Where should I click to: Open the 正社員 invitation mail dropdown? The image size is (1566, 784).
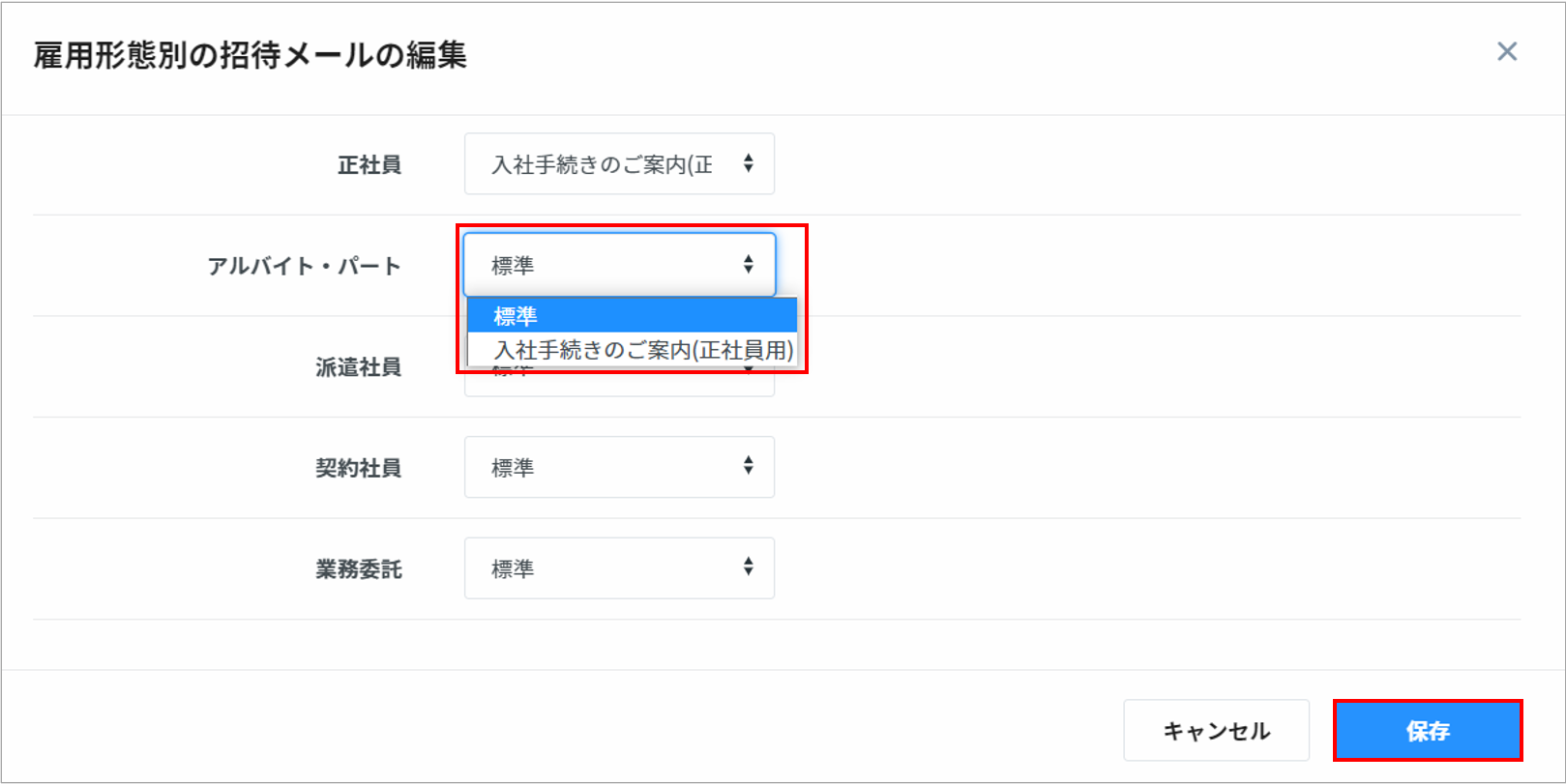[x=619, y=164]
